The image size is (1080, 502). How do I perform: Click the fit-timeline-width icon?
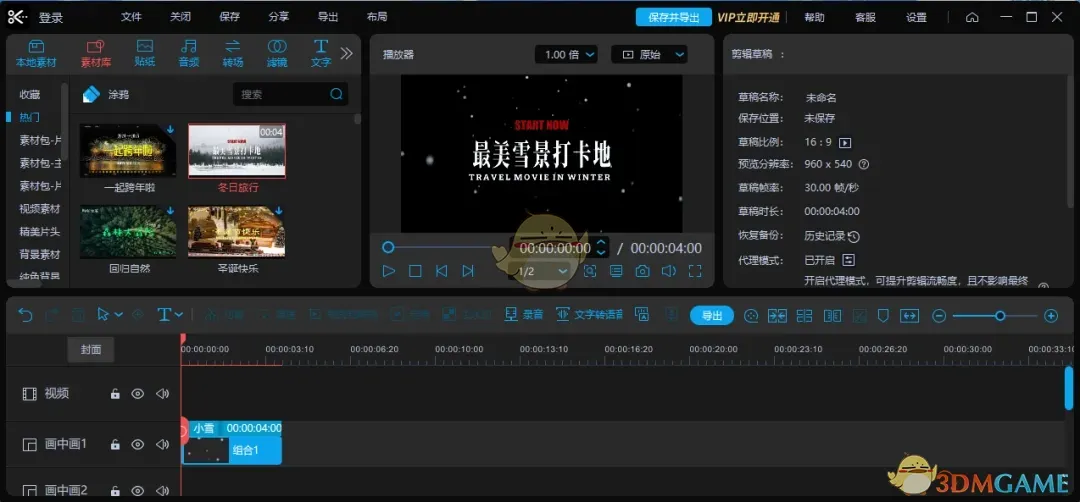click(910, 315)
